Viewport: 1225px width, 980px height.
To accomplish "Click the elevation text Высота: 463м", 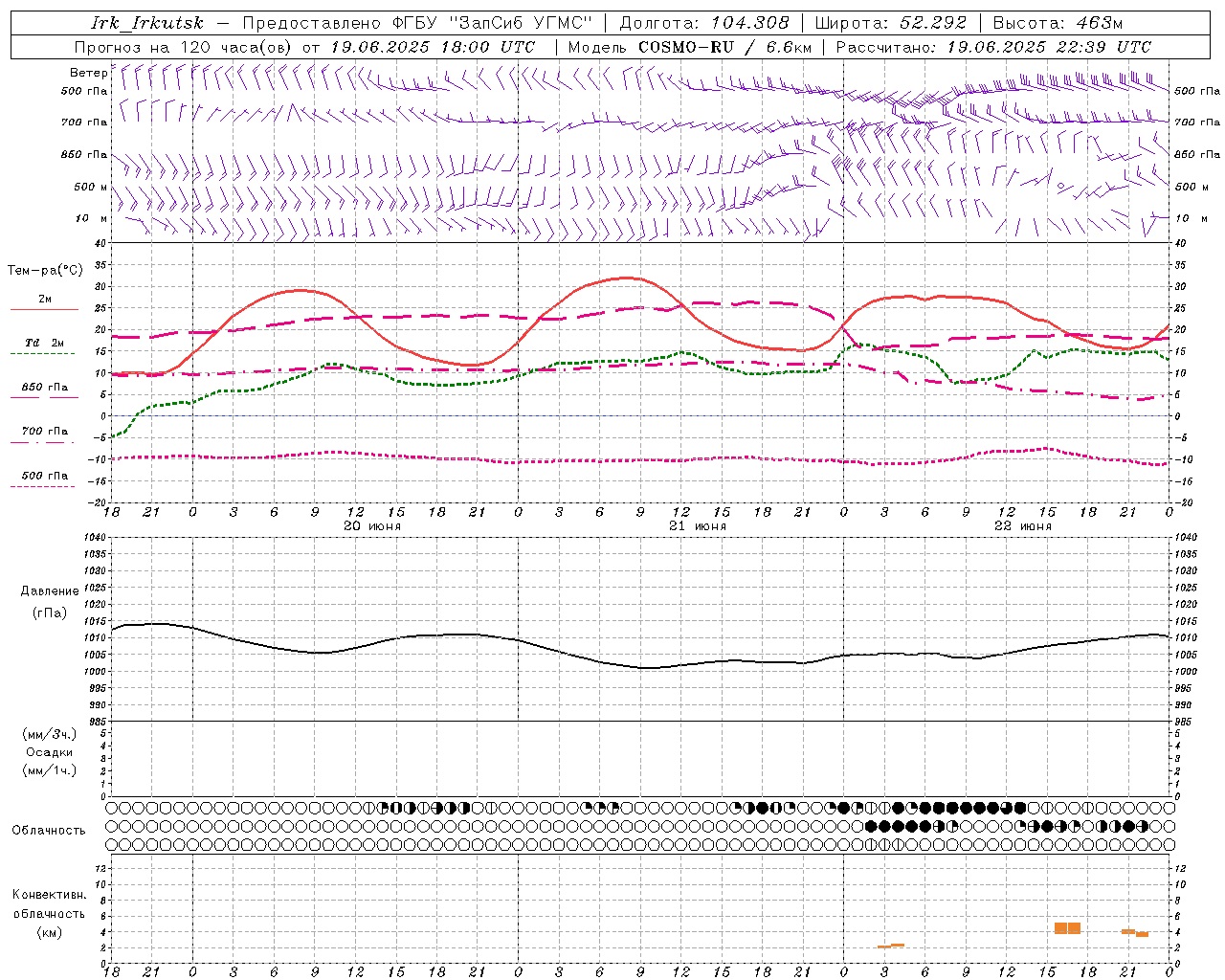I will 1058,23.
